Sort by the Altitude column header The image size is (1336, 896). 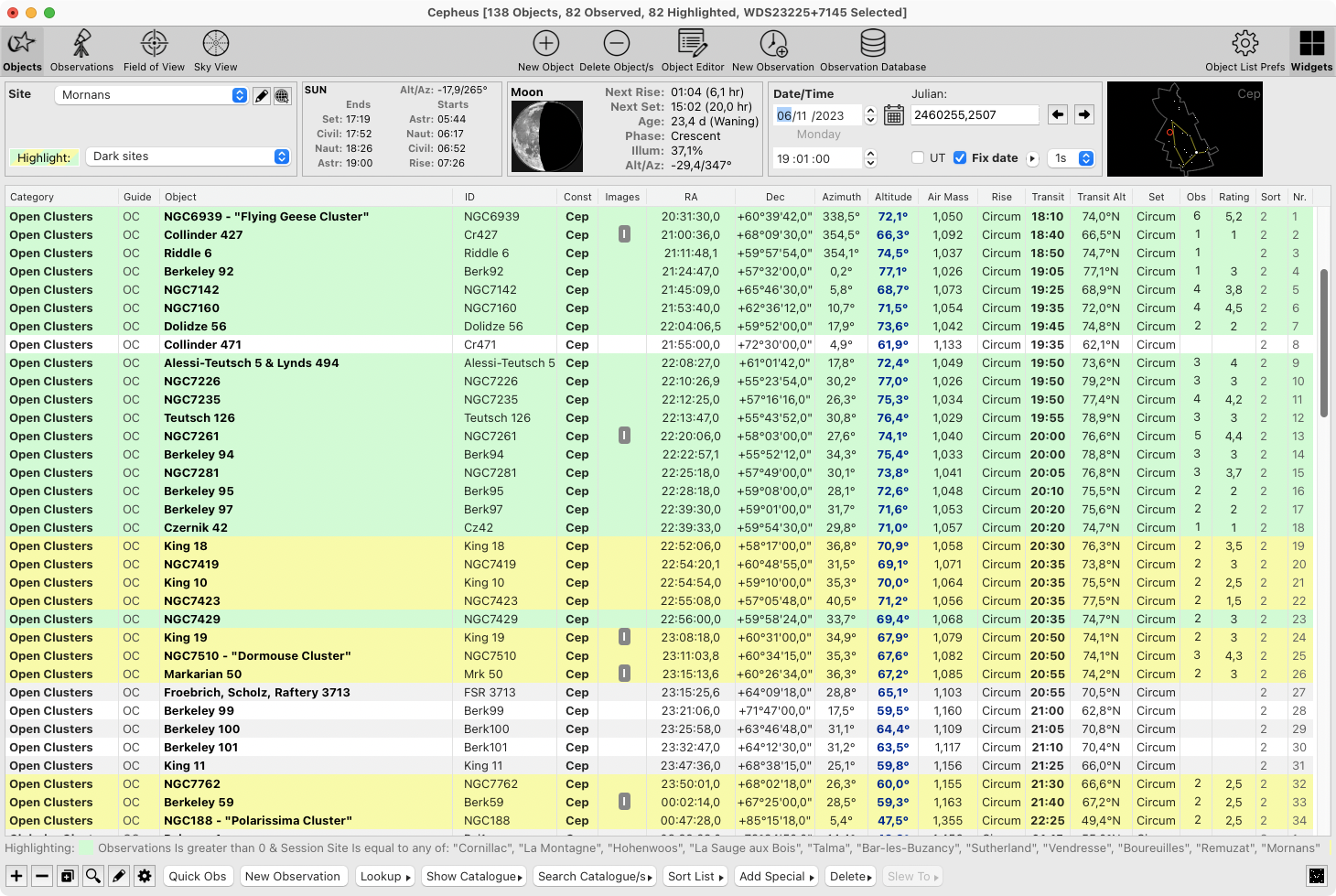click(x=893, y=197)
